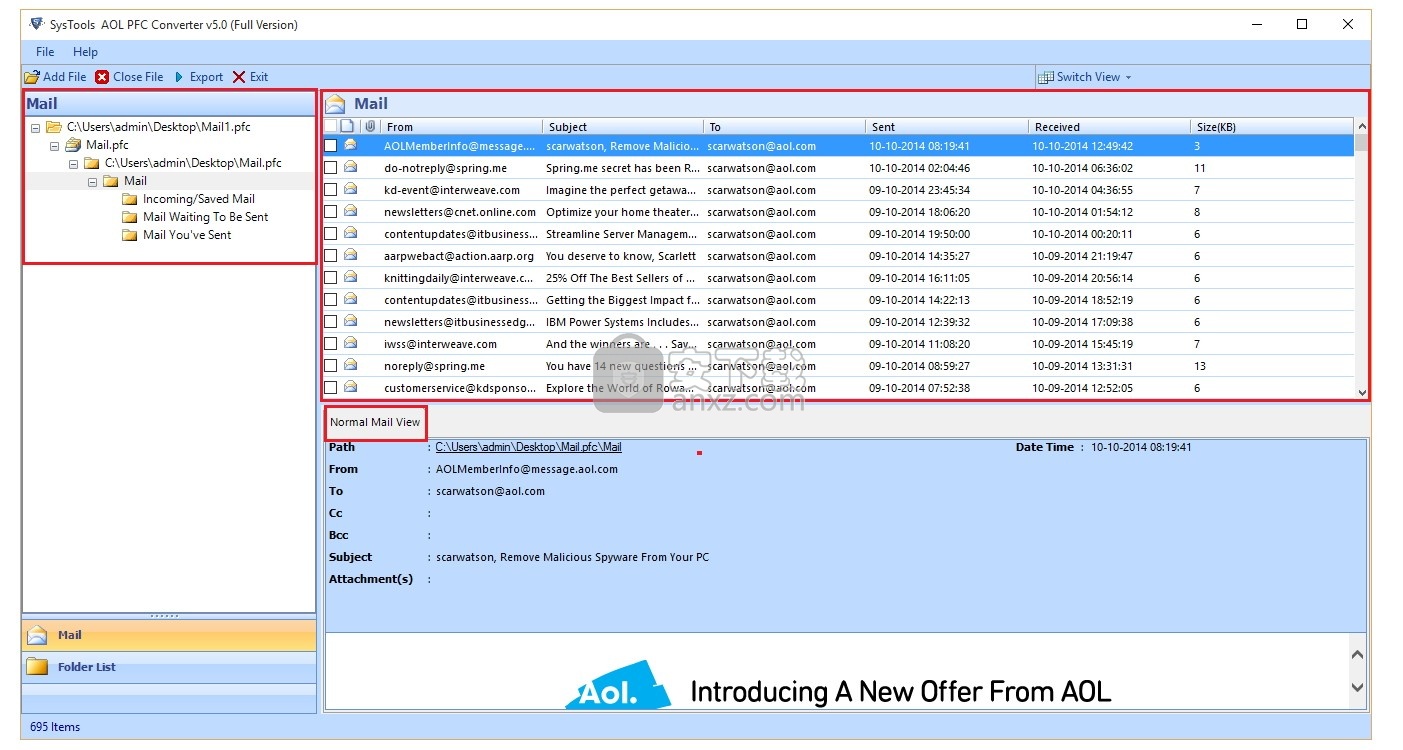Open the Help menu
The width and height of the screenshot is (1403, 750).
pyautogui.click(x=86, y=52)
